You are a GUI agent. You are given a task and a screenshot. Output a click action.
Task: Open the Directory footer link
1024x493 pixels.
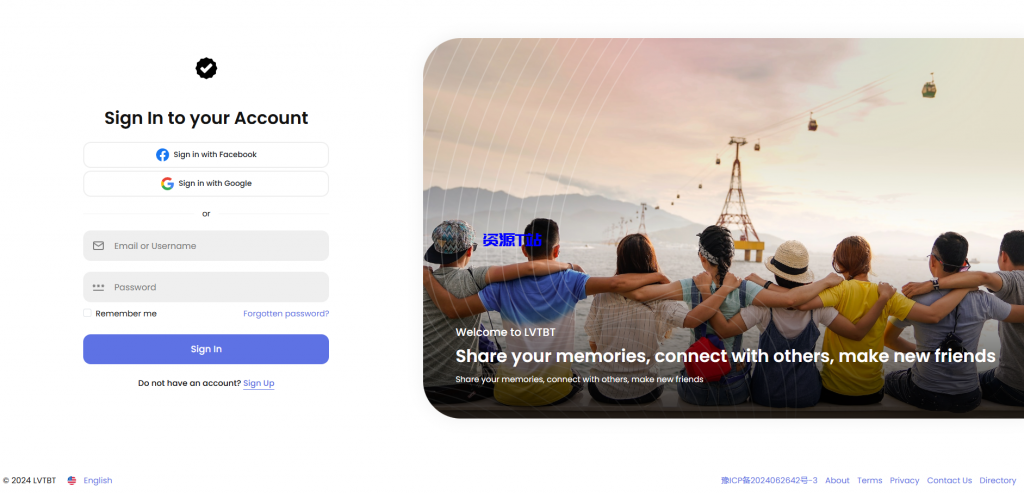pos(998,481)
